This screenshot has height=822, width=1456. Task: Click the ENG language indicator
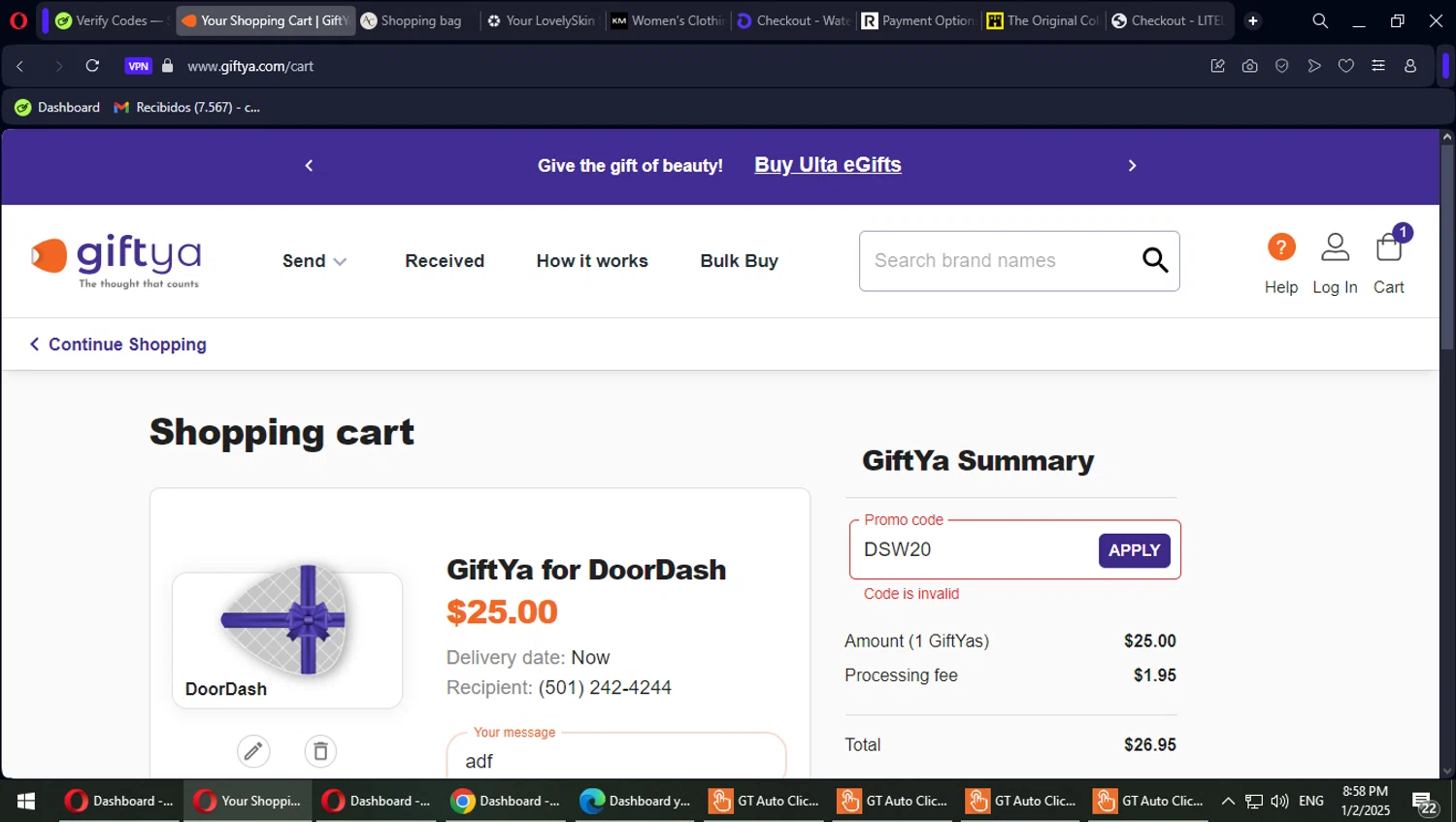pos(1311,801)
